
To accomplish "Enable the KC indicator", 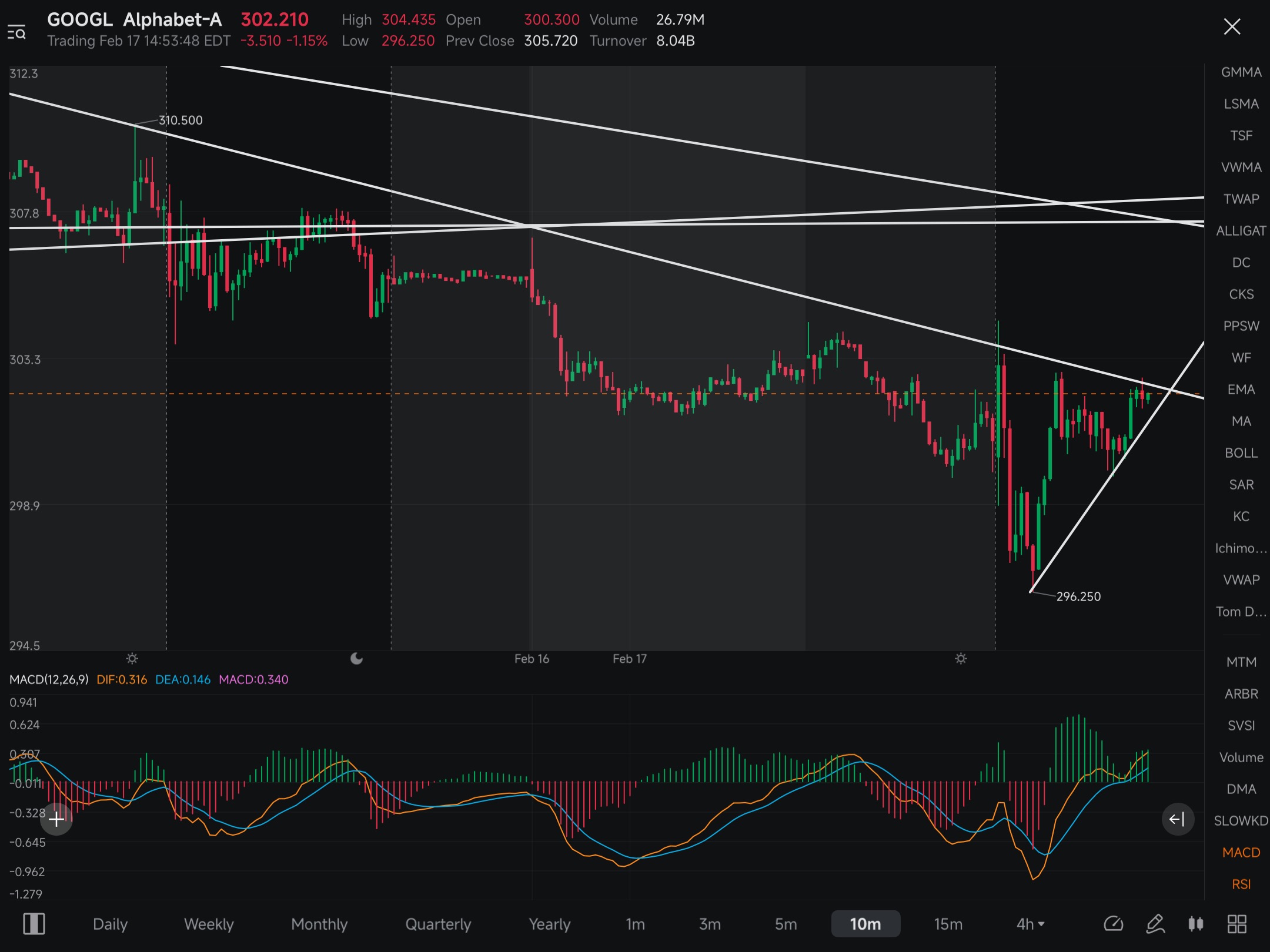I will [x=1241, y=517].
